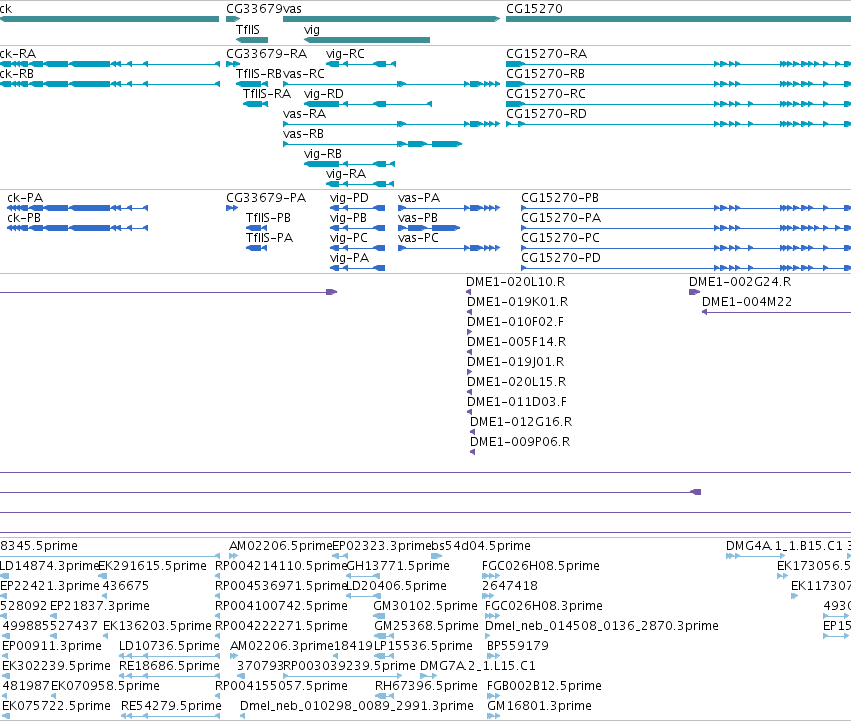Viewport: 851px width, 721px height.
Task: Click the CG15270-PB protein label
Action: [560, 198]
